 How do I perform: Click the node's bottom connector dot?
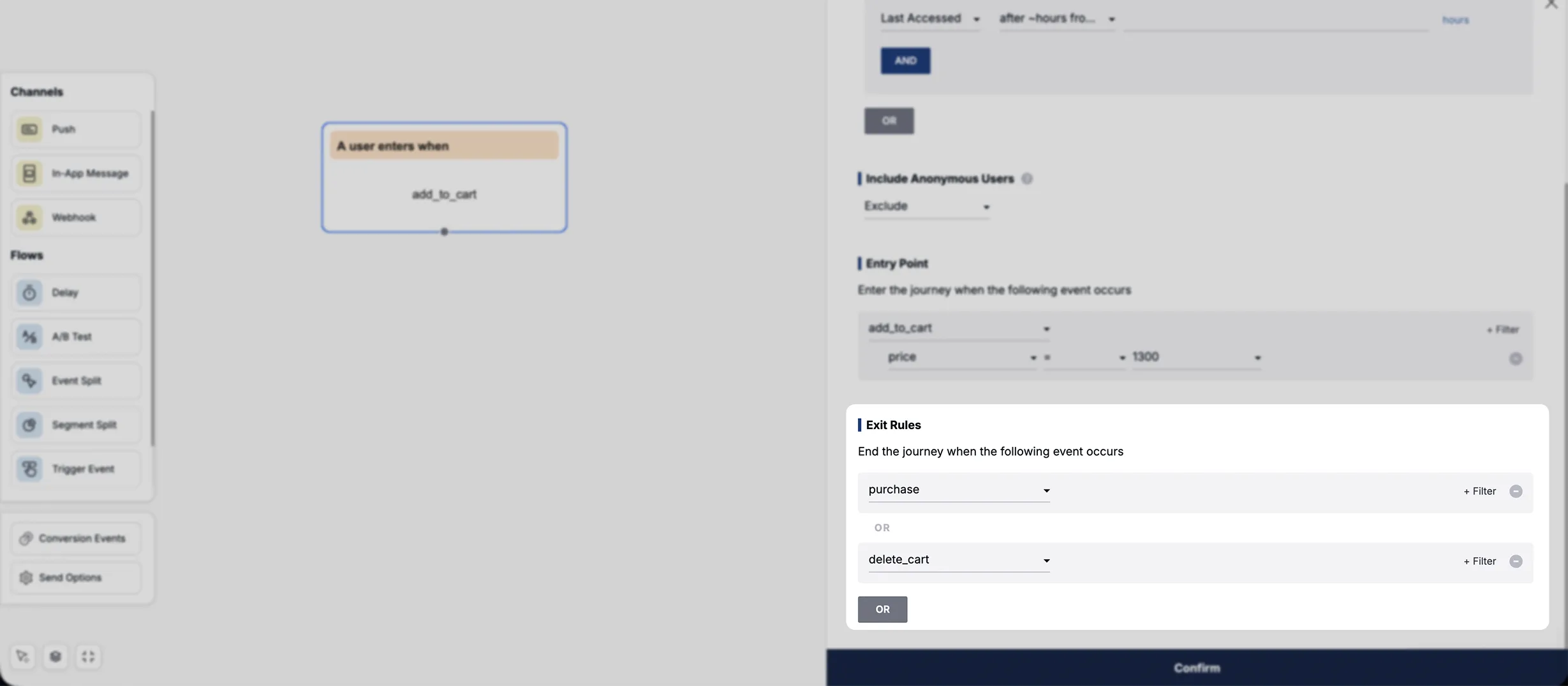[x=444, y=232]
